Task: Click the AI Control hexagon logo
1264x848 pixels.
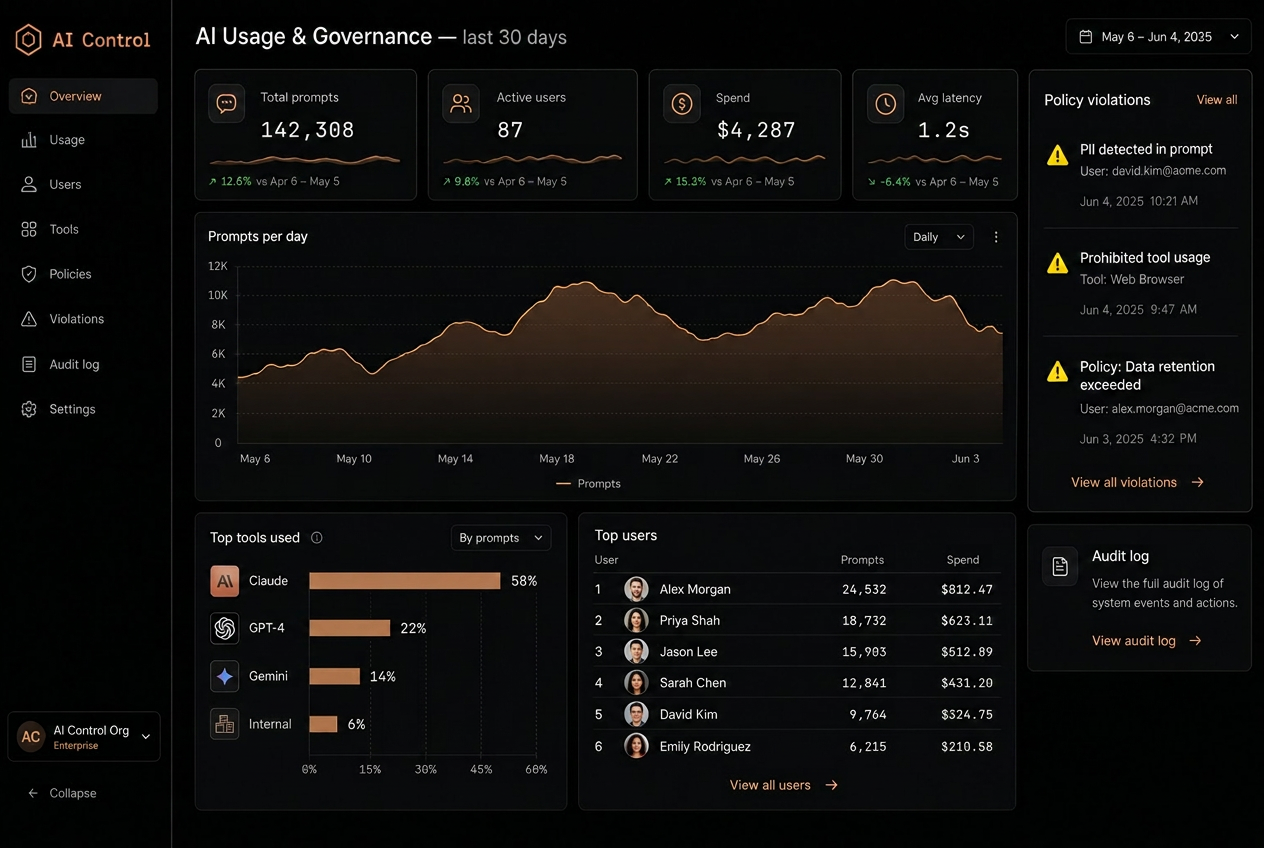Action: [28, 40]
